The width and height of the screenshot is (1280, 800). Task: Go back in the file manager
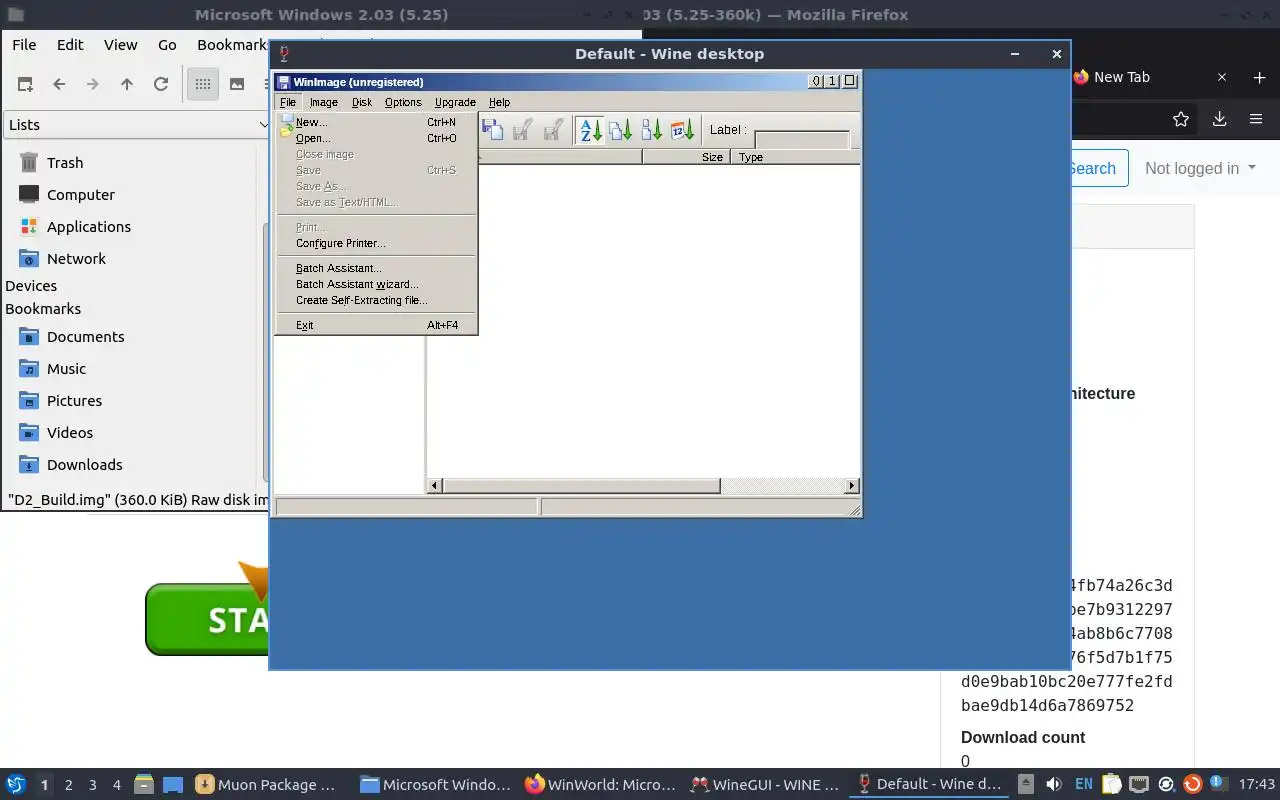[x=59, y=84]
